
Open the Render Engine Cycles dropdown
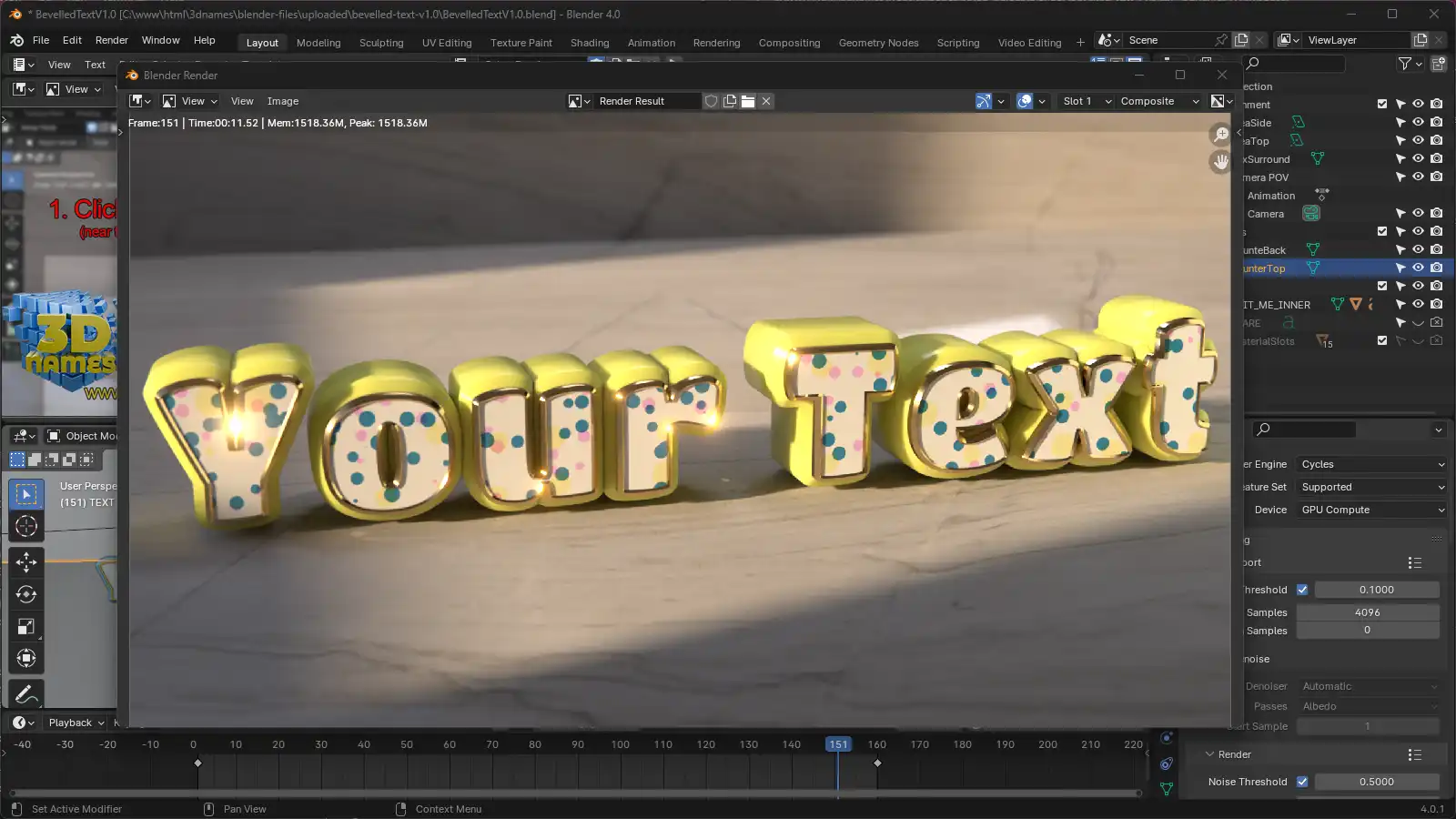point(1371,464)
